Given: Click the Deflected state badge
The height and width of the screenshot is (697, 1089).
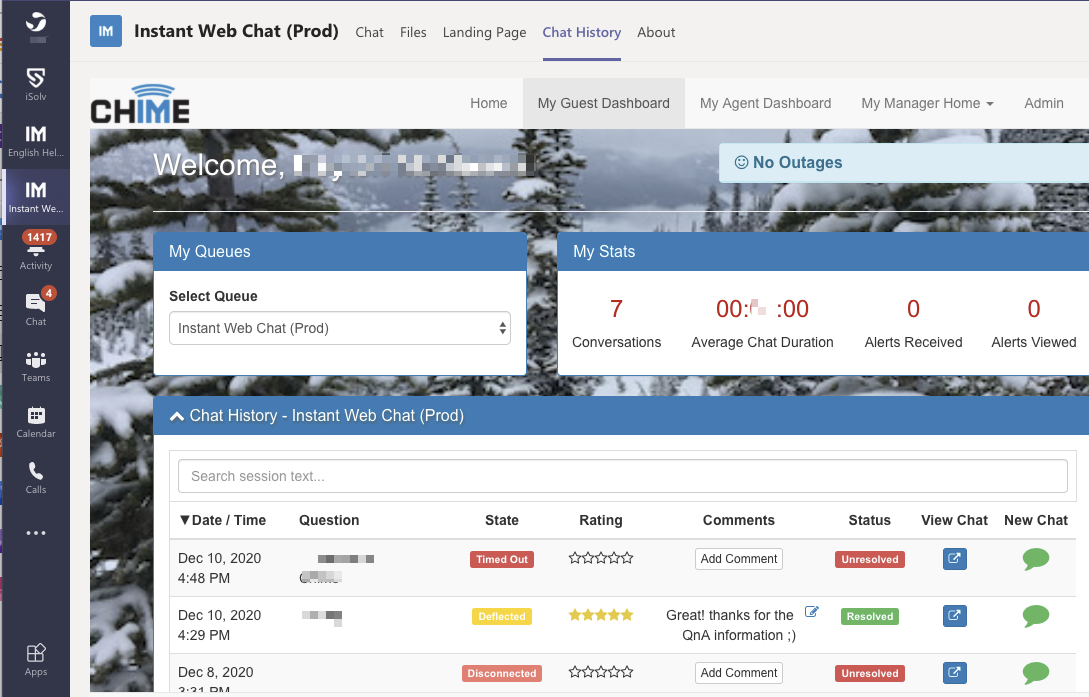Looking at the screenshot, I should (x=501, y=616).
